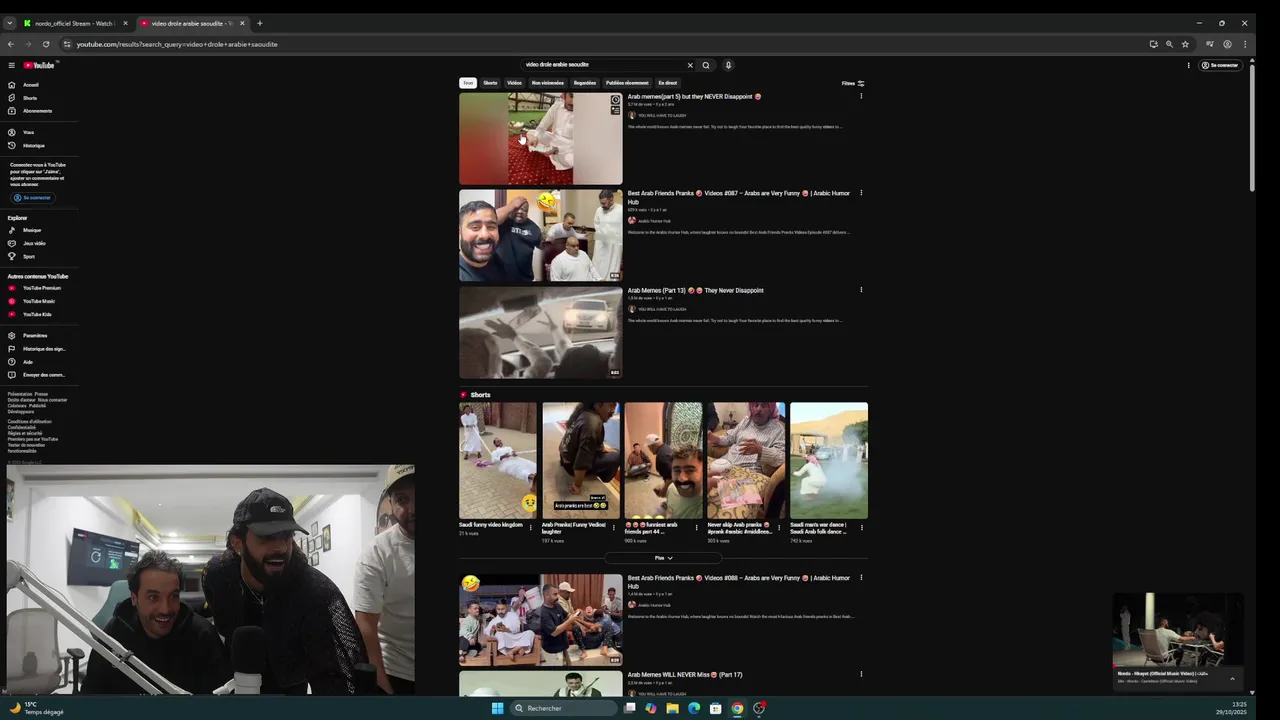This screenshot has height=720, width=1280.
Task: Open Sport under Explorer
Action: click(x=29, y=256)
